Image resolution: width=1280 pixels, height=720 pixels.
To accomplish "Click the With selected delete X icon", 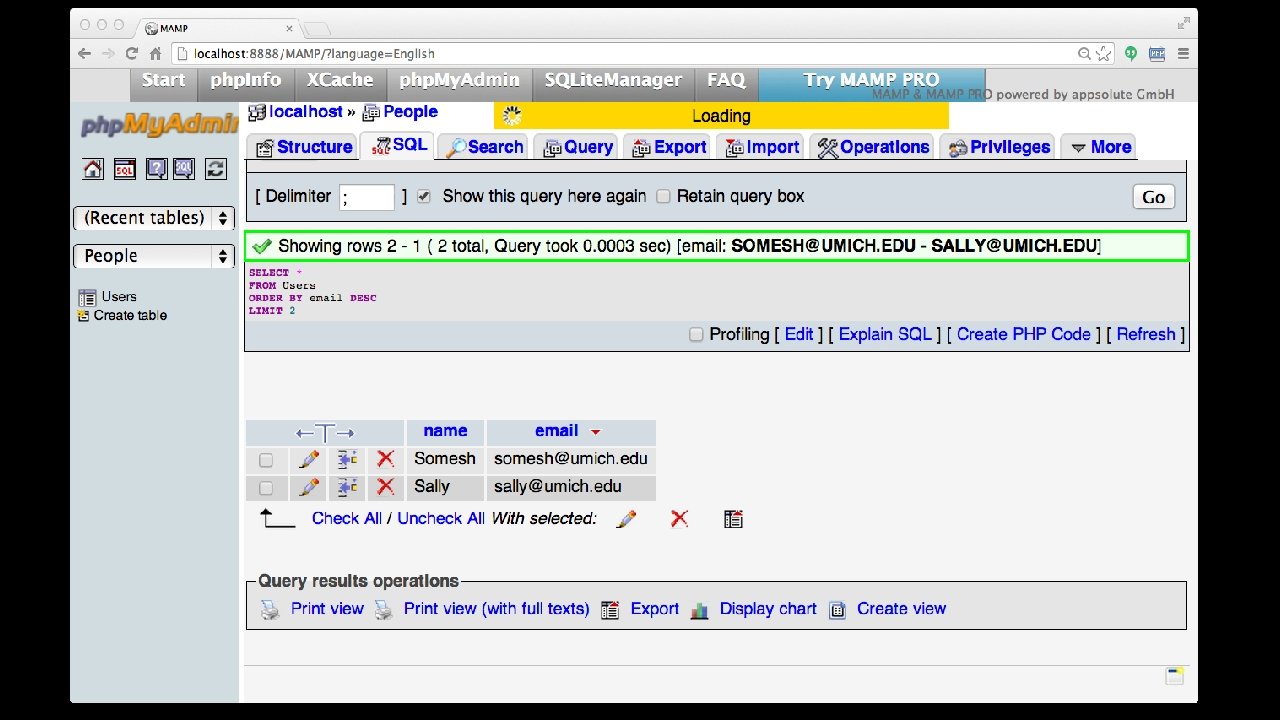I will [x=679, y=519].
